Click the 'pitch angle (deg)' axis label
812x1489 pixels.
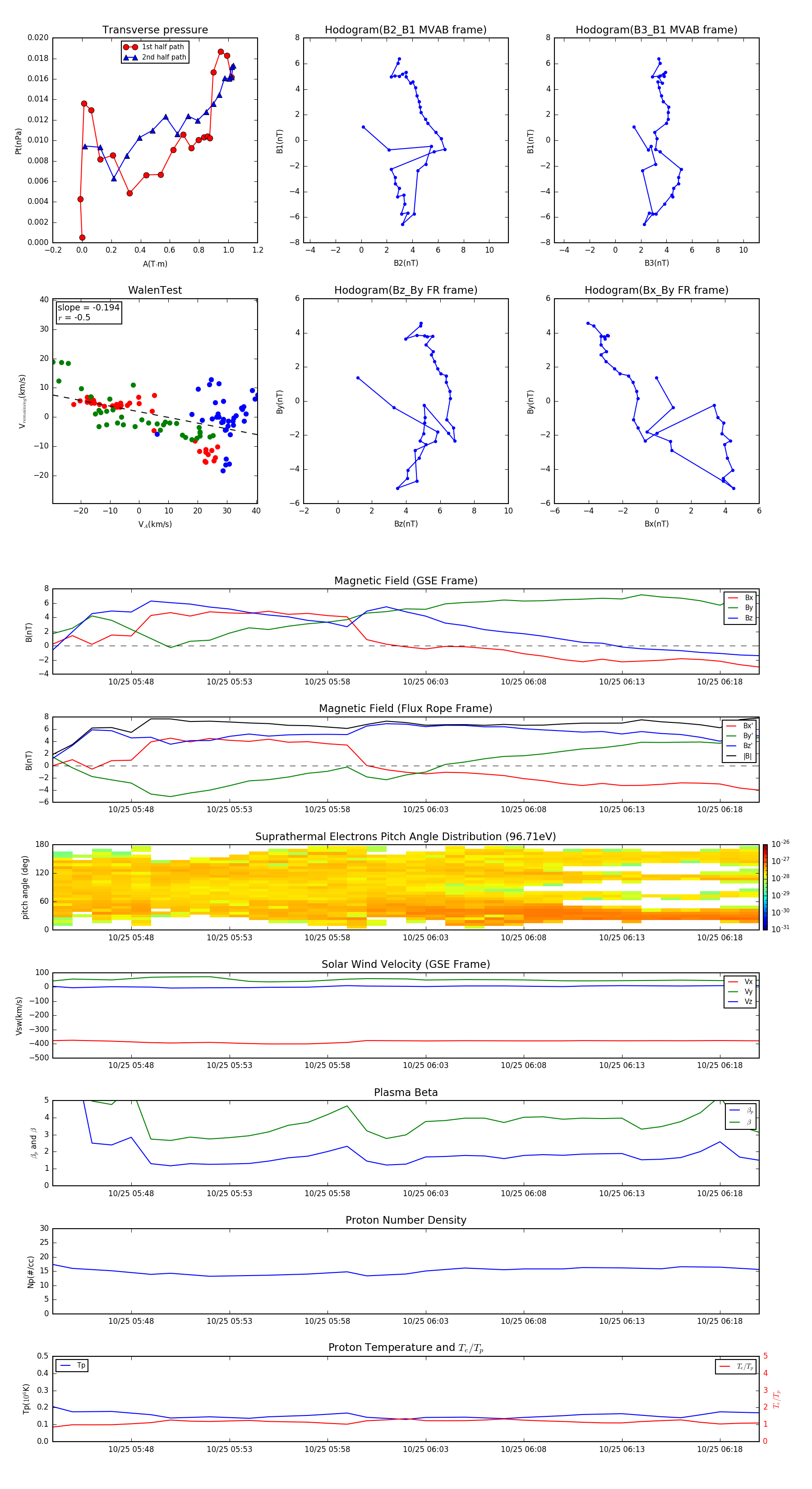(x=25, y=887)
